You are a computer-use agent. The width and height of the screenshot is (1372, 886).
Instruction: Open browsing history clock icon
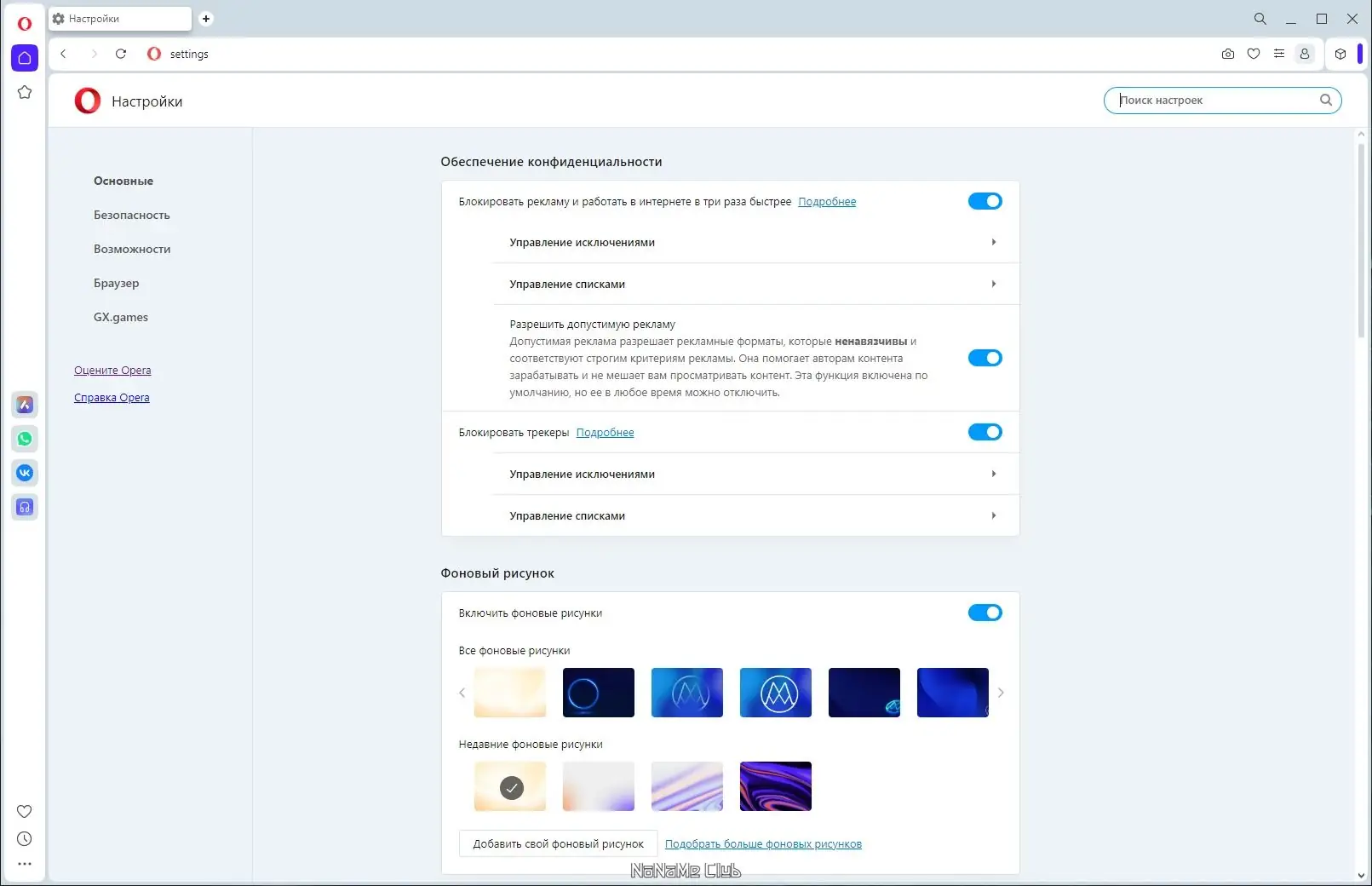pyautogui.click(x=25, y=839)
